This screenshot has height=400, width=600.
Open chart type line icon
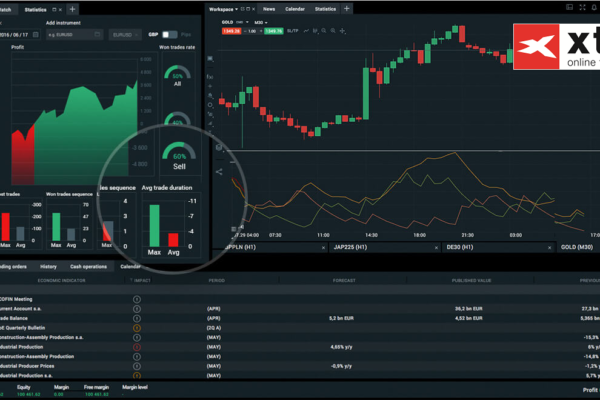click(x=306, y=31)
